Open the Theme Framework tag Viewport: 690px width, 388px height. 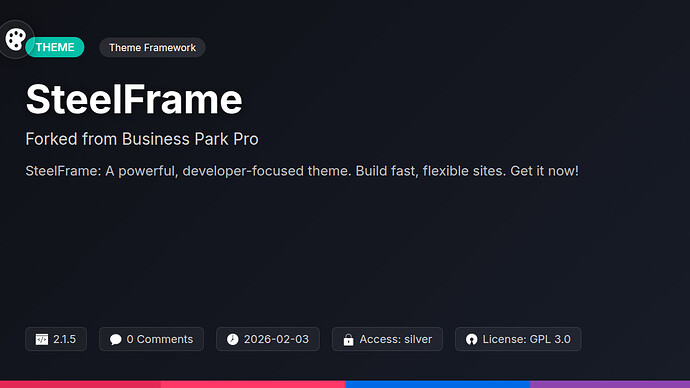click(152, 48)
